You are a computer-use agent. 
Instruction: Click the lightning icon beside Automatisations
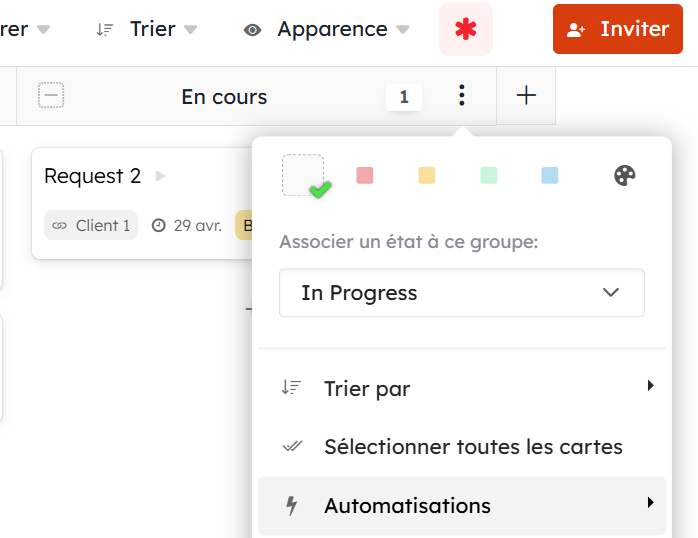pyautogui.click(x=292, y=505)
